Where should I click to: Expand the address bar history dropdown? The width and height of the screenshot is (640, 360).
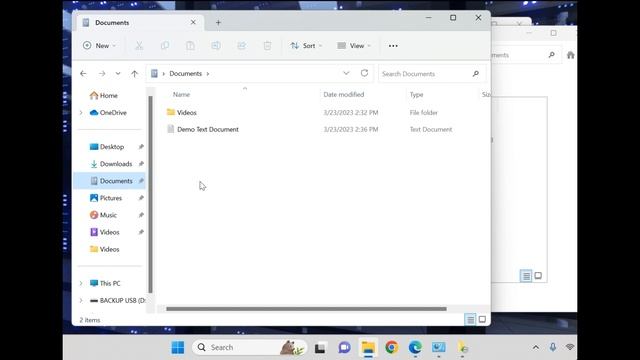(x=346, y=73)
